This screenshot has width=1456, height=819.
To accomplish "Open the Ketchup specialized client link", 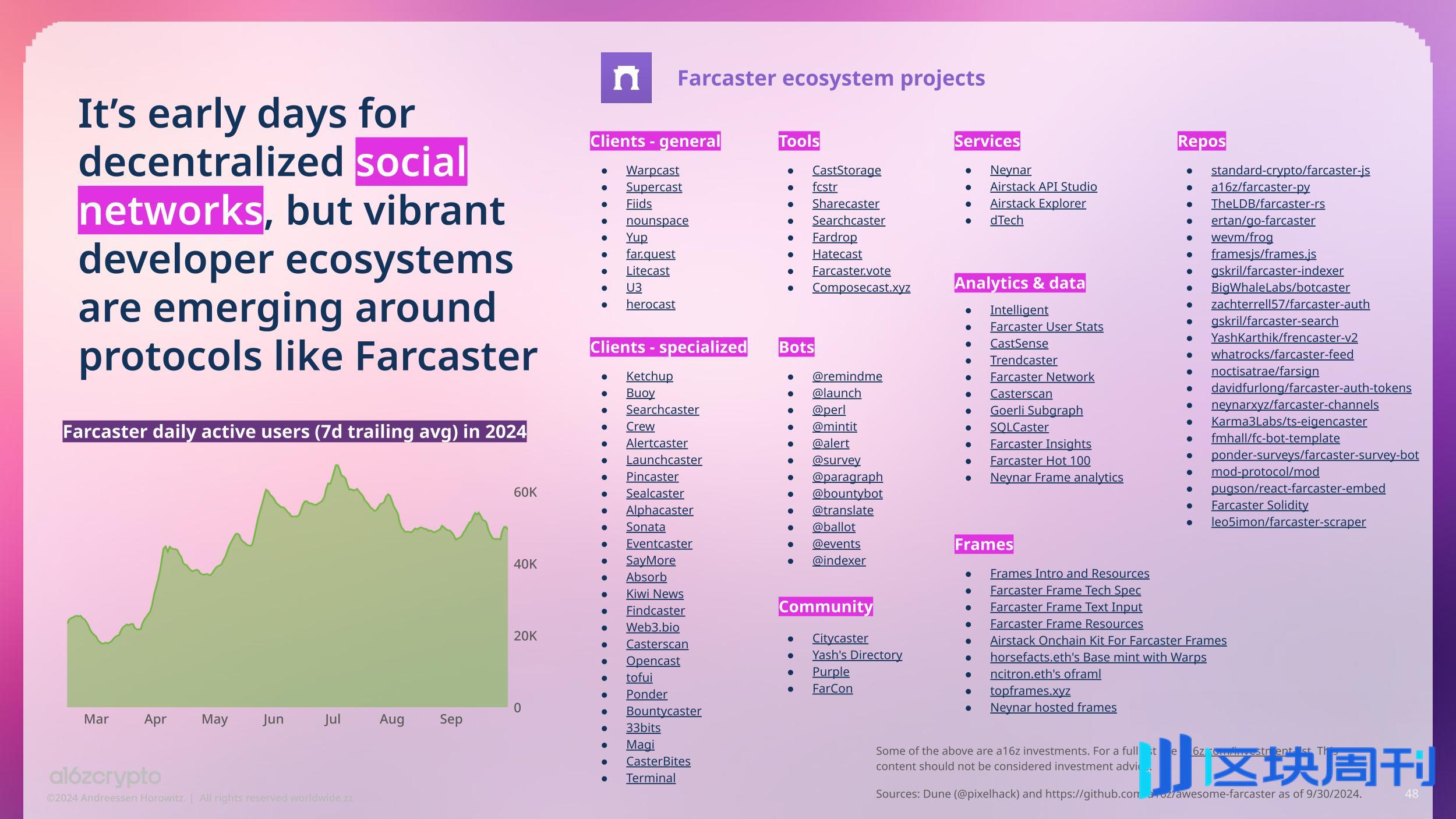I will pyautogui.click(x=649, y=376).
